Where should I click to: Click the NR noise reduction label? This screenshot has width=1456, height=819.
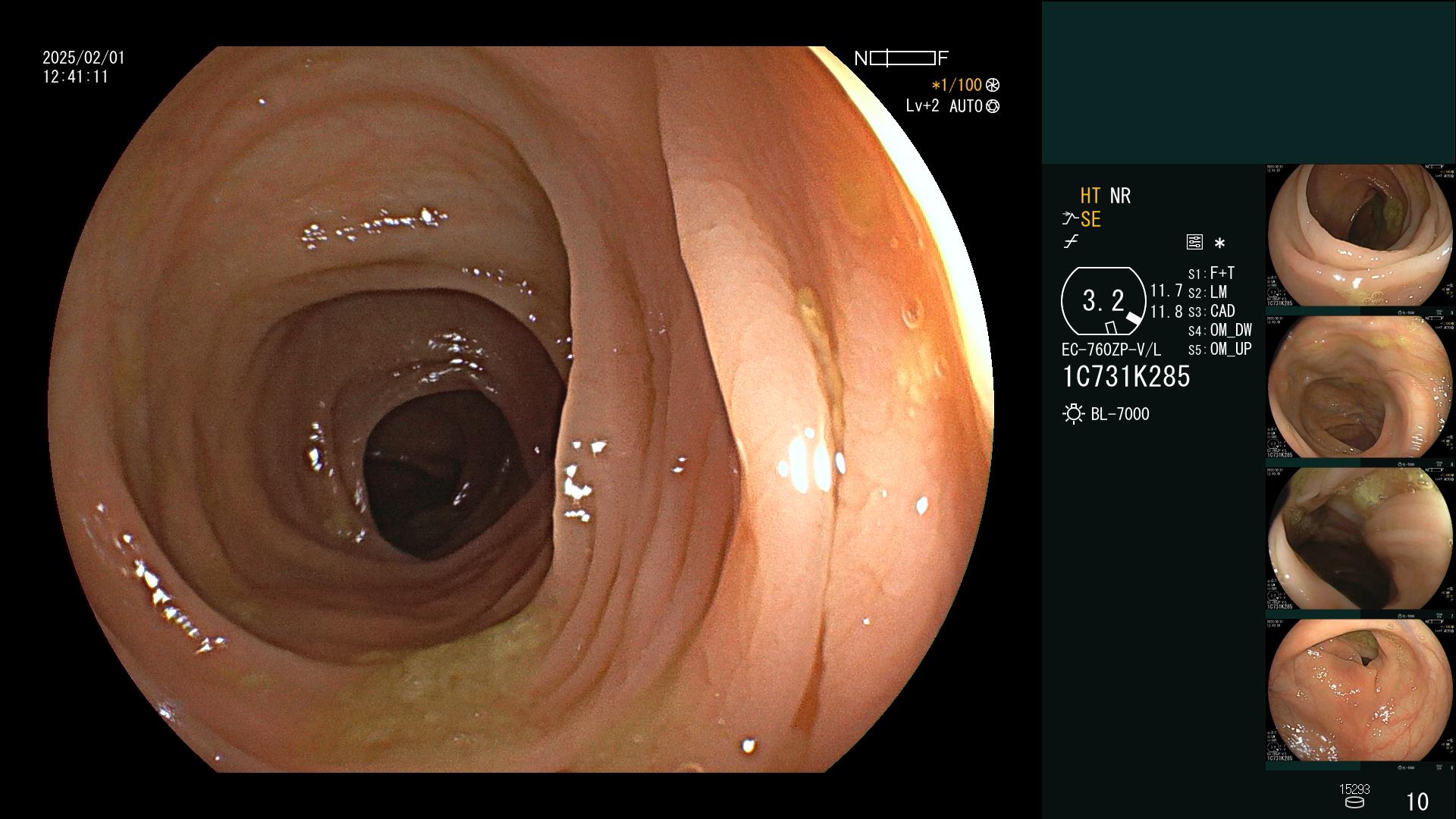tap(1120, 196)
